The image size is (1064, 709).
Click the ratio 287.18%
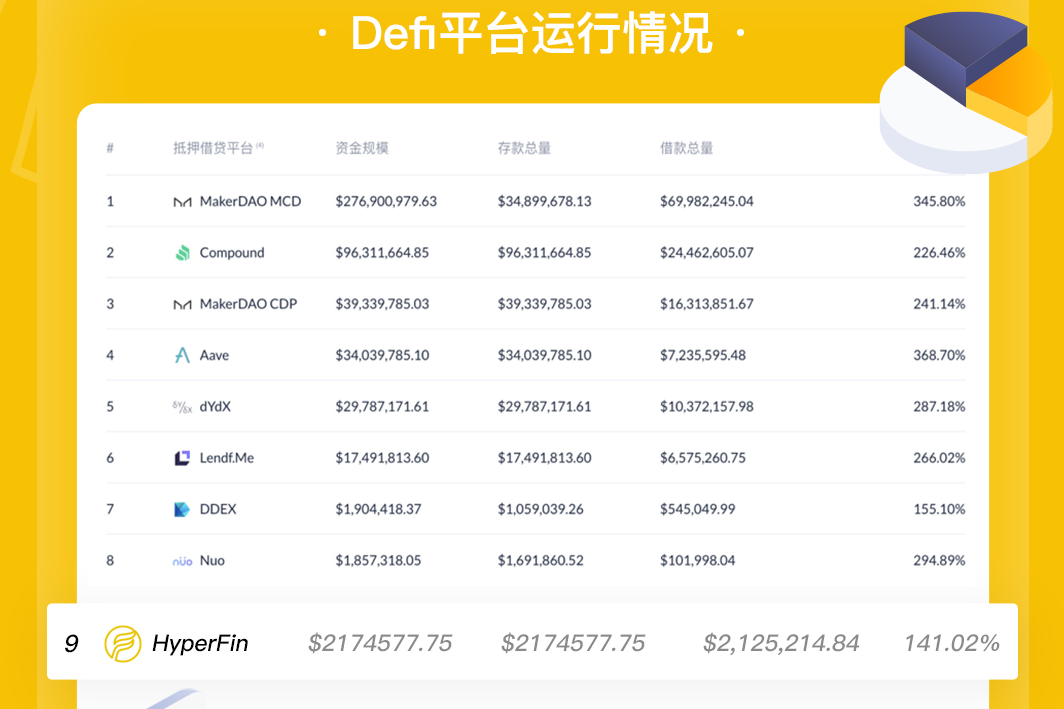(x=939, y=406)
